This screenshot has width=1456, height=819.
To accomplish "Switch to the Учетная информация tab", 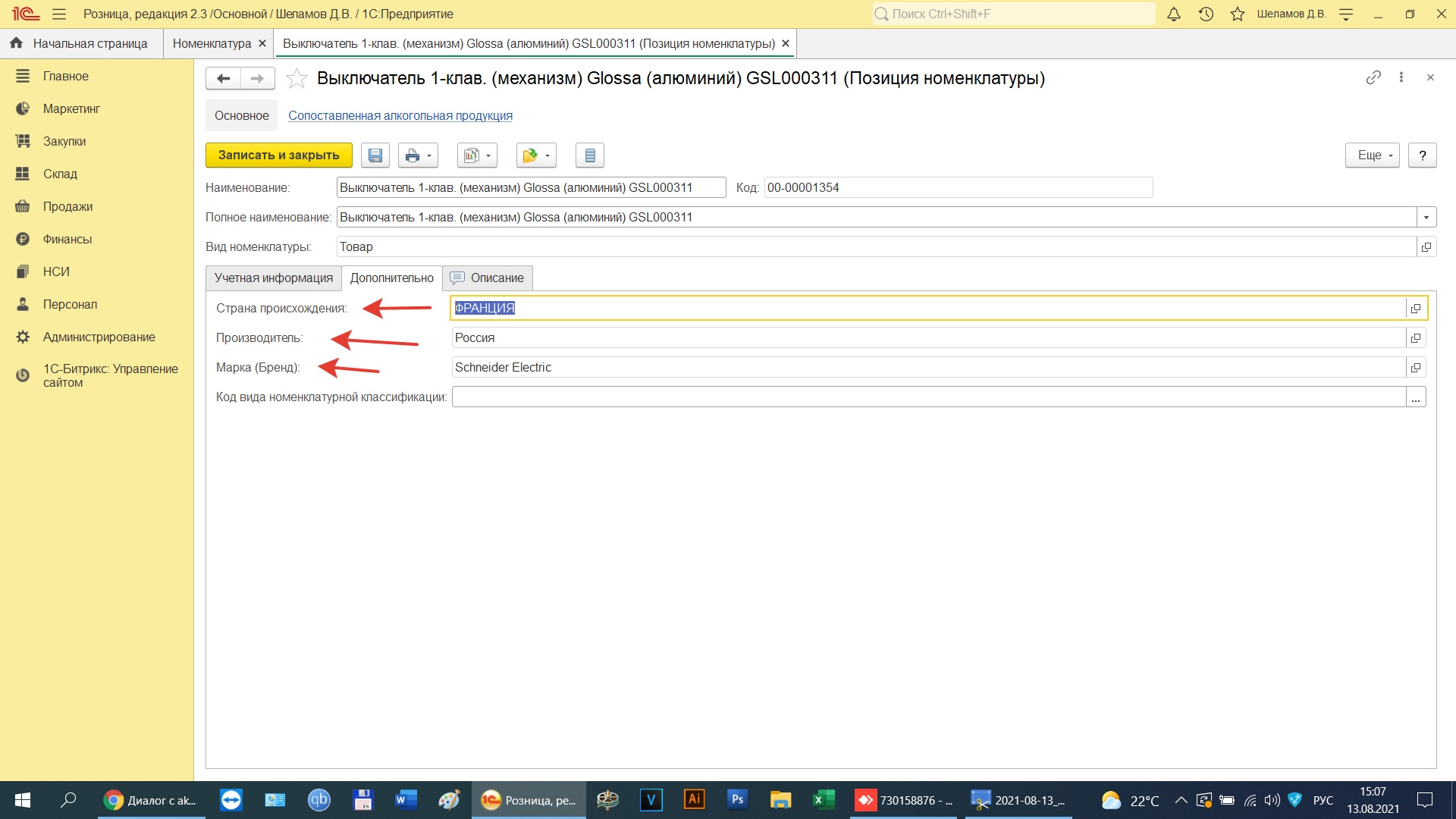I will pyautogui.click(x=273, y=278).
